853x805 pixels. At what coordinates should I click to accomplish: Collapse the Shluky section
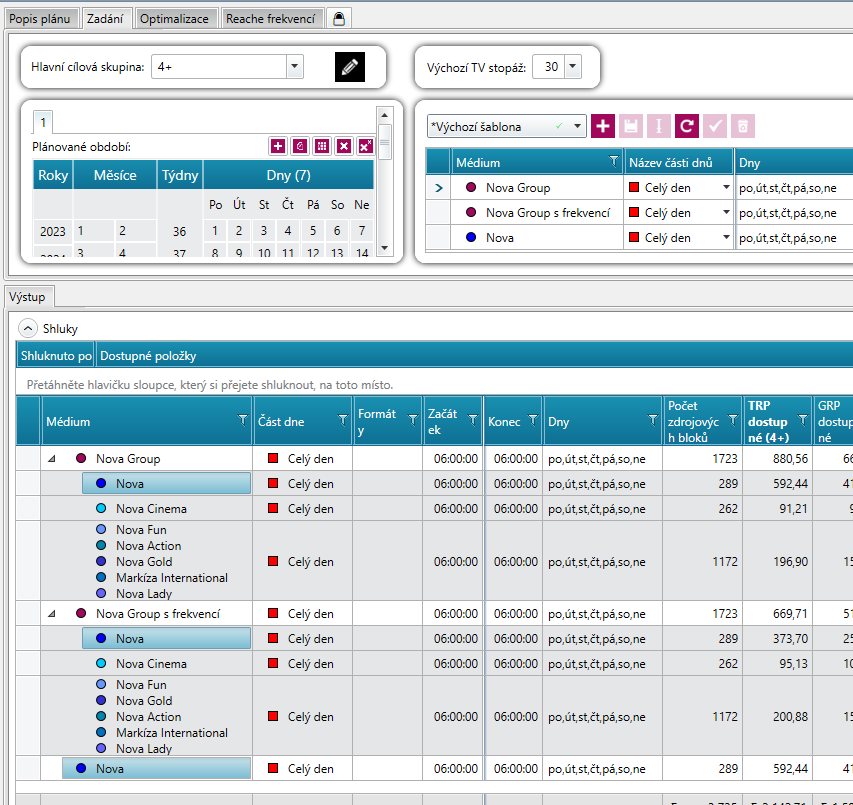click(27, 328)
